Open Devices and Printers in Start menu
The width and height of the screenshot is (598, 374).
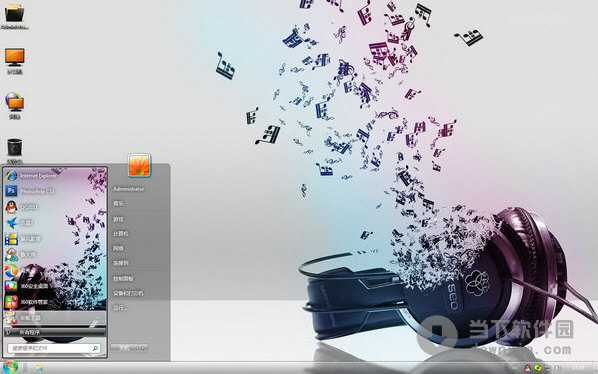click(x=128, y=293)
